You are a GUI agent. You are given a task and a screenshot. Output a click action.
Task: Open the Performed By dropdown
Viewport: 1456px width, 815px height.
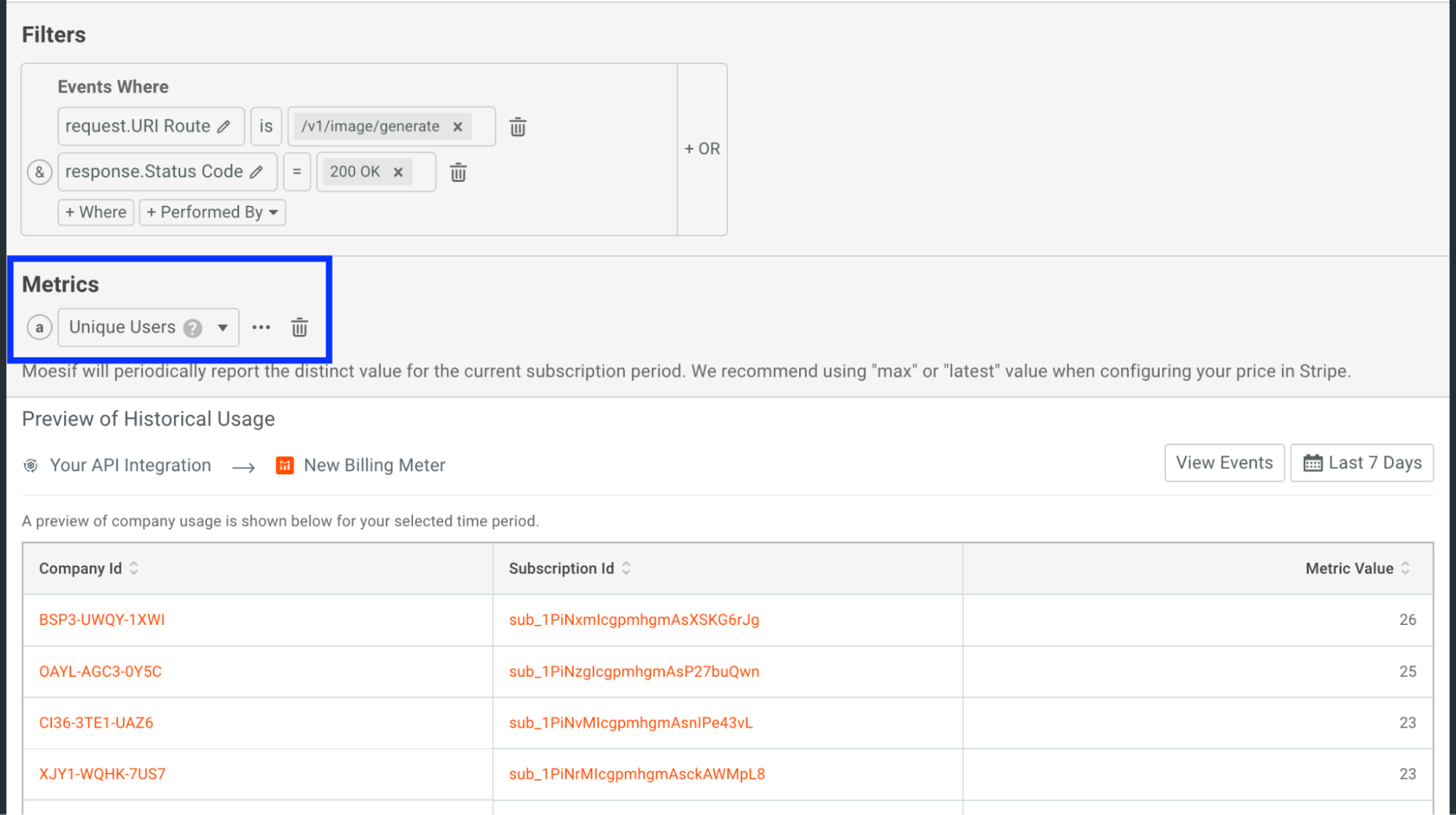click(212, 213)
